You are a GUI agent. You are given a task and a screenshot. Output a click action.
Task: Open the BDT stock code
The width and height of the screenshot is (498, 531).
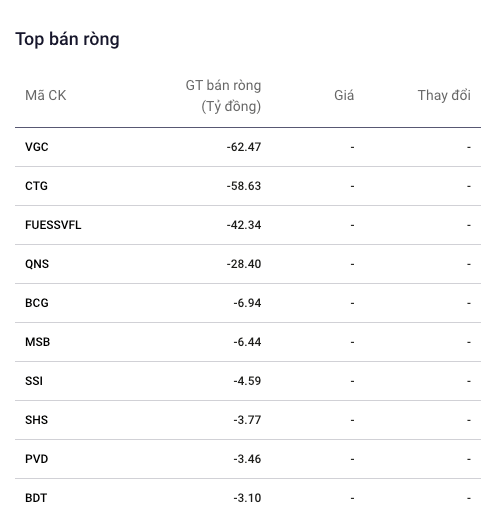[x=36, y=498]
